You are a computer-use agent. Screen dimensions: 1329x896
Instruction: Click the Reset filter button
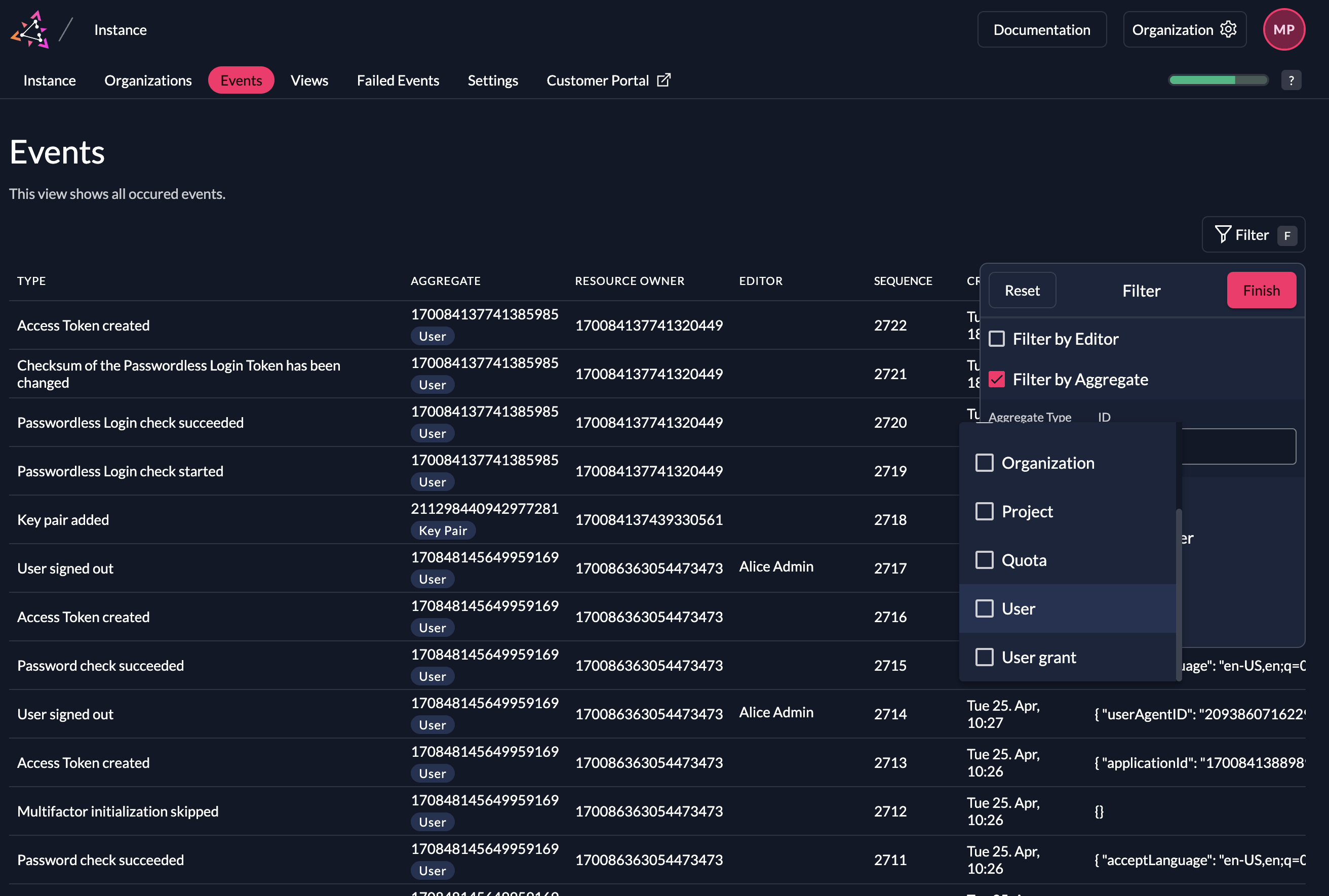coord(1022,290)
